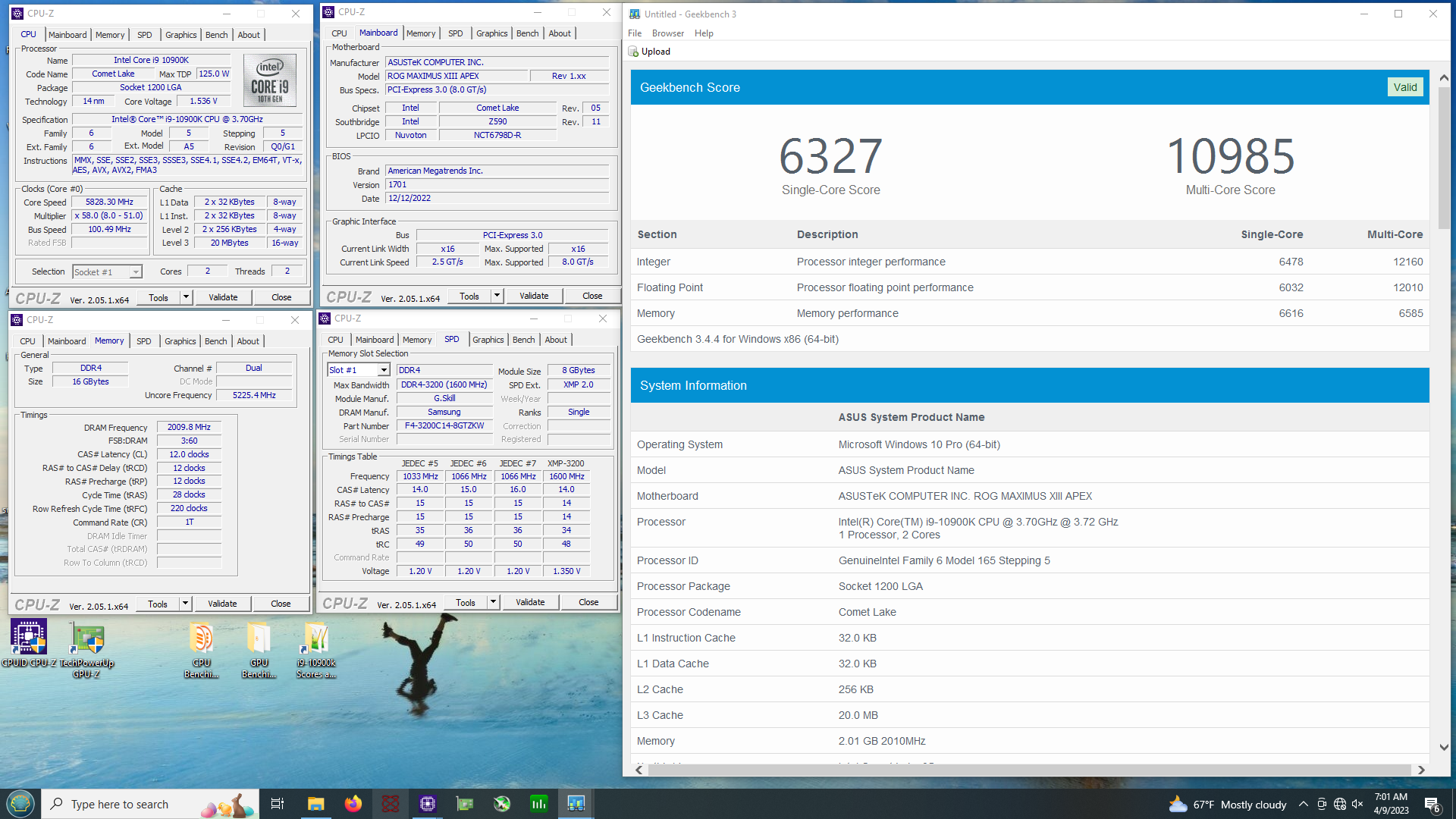Expand Tools dropdown arrow in Memory window
The image size is (1456, 819).
click(185, 604)
